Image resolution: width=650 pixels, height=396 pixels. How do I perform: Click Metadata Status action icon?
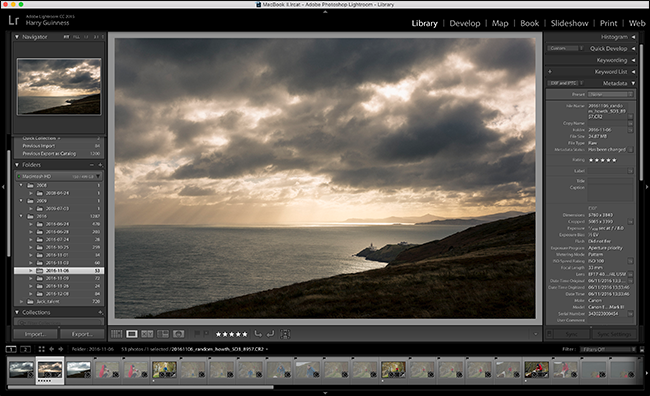pyautogui.click(x=631, y=150)
